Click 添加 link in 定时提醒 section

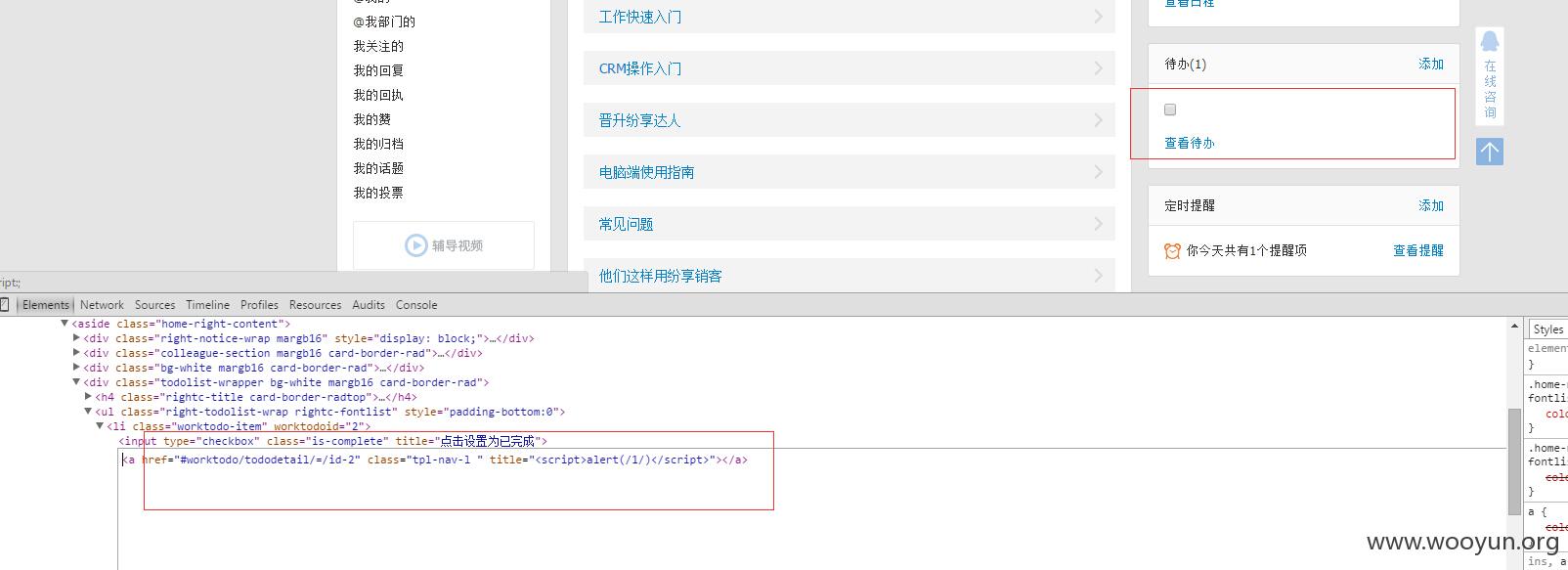1431,205
